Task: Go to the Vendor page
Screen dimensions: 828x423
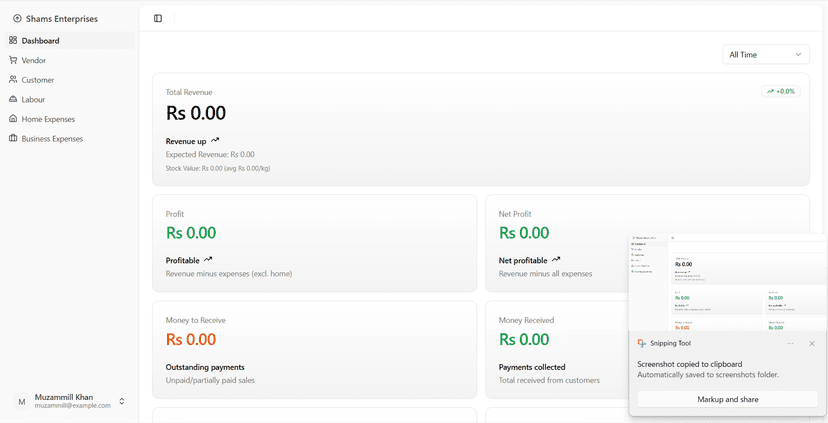Action: (34, 60)
